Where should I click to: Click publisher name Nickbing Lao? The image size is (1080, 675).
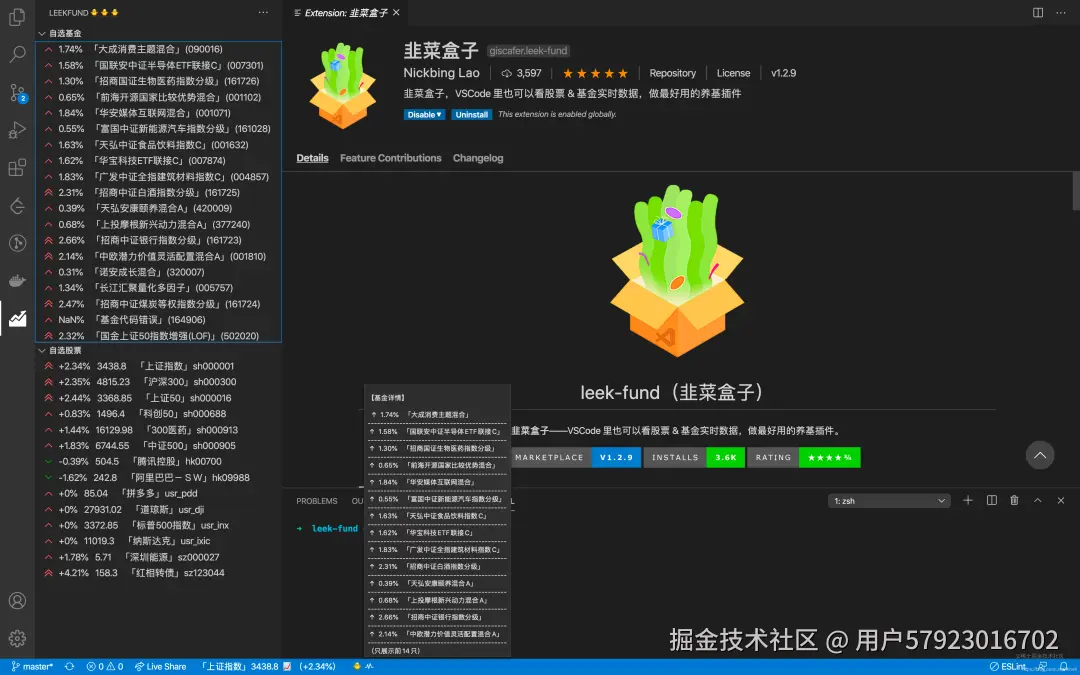coord(442,73)
